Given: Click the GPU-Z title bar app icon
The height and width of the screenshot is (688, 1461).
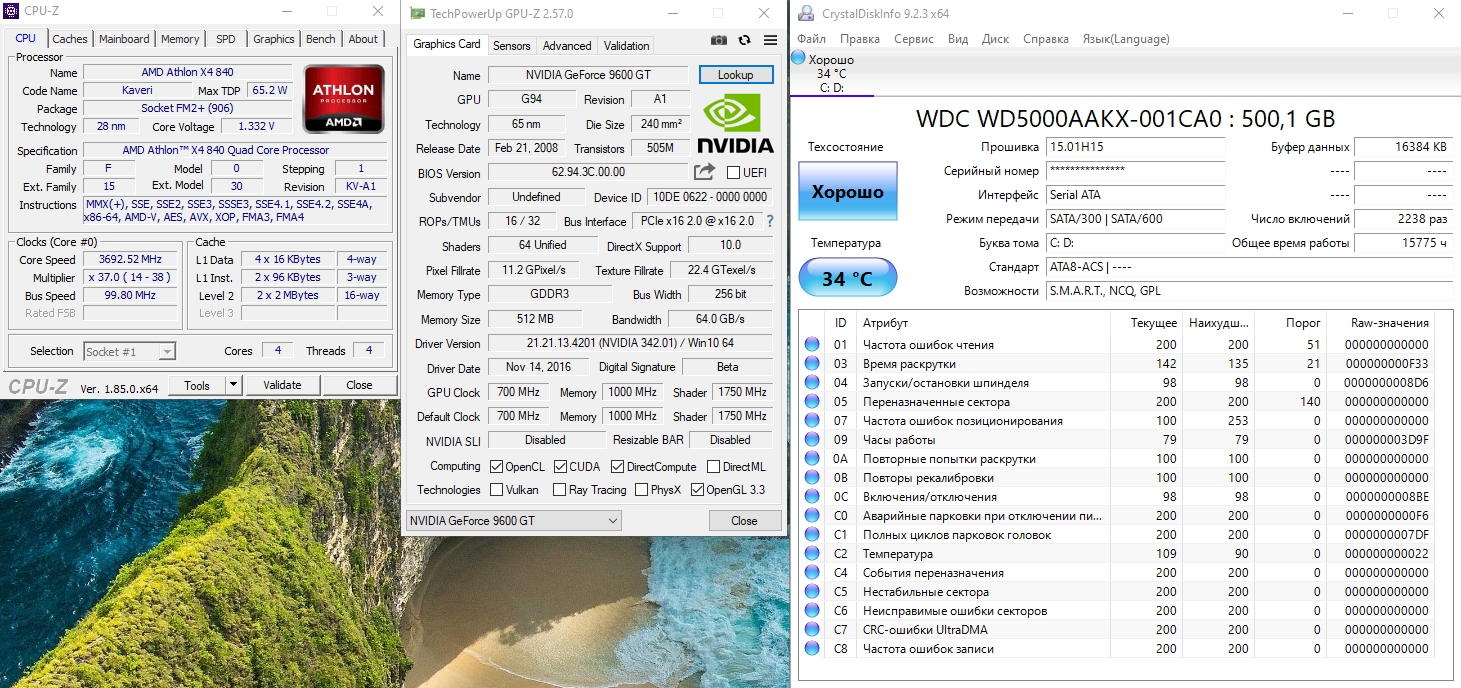Looking at the screenshot, I should point(417,13).
